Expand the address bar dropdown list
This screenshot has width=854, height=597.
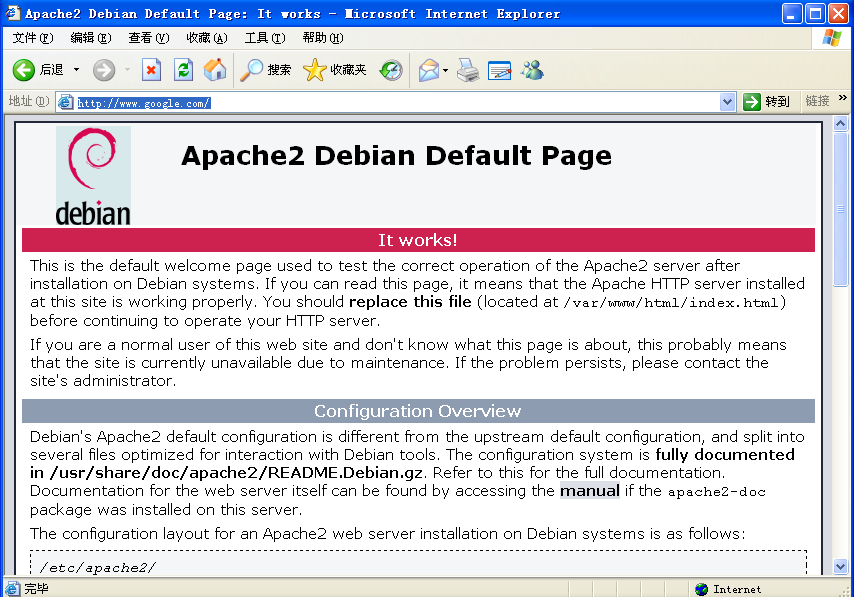pos(727,102)
